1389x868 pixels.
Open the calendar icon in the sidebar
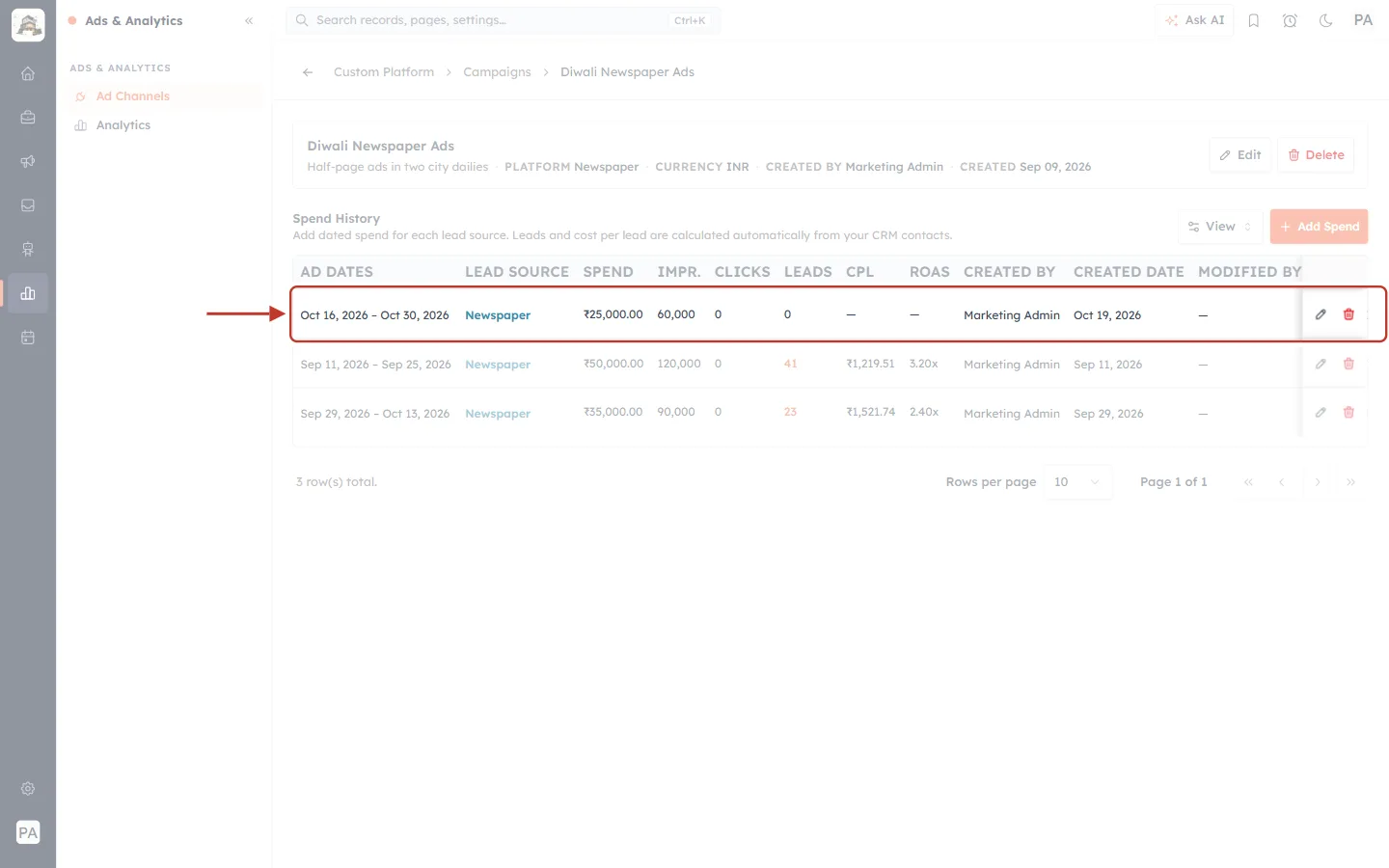click(28, 338)
